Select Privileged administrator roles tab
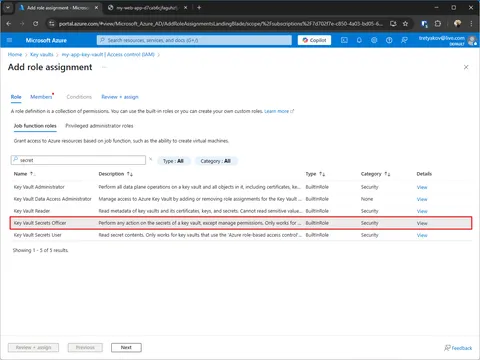The image size is (480, 360). 99,126
